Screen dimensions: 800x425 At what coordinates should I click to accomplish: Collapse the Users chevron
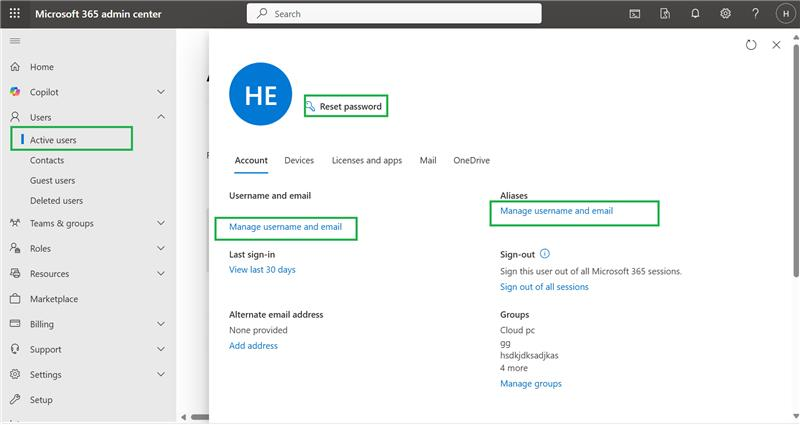[x=161, y=117]
